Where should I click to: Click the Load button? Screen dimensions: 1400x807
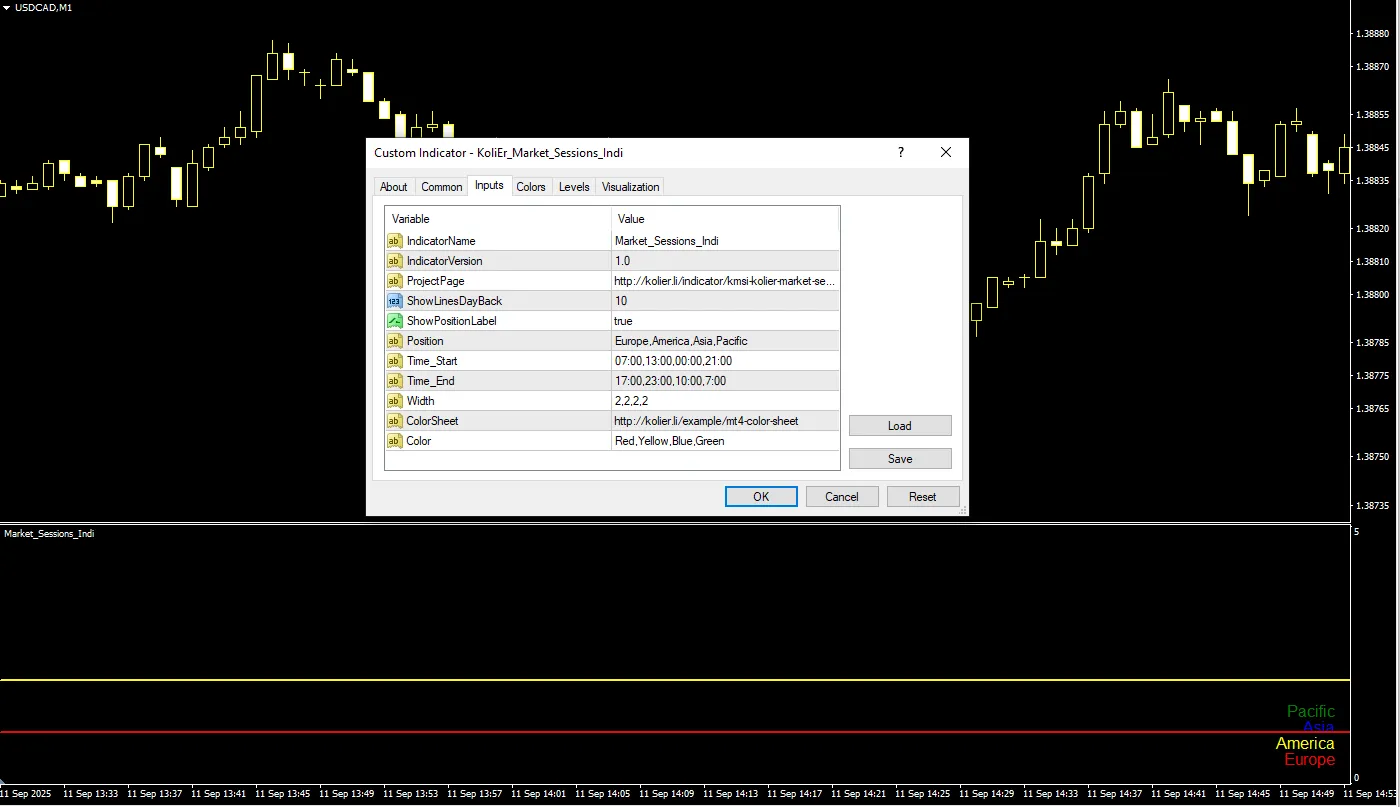(900, 426)
